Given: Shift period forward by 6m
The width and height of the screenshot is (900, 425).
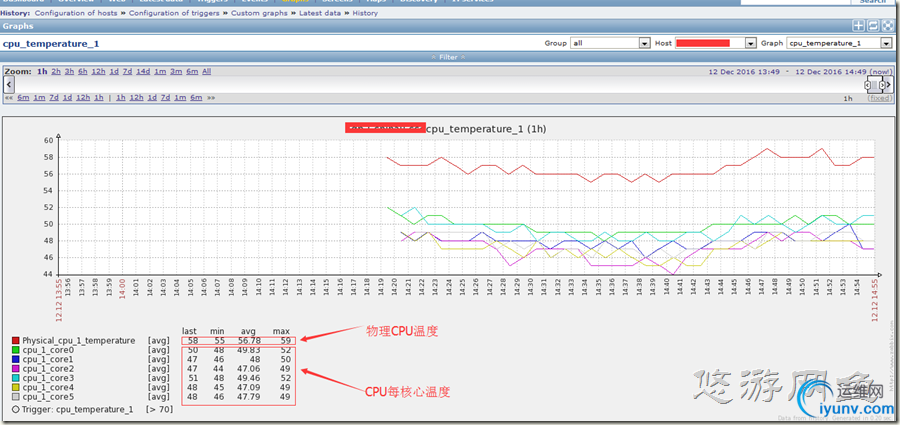Looking at the screenshot, I should click(196, 98).
